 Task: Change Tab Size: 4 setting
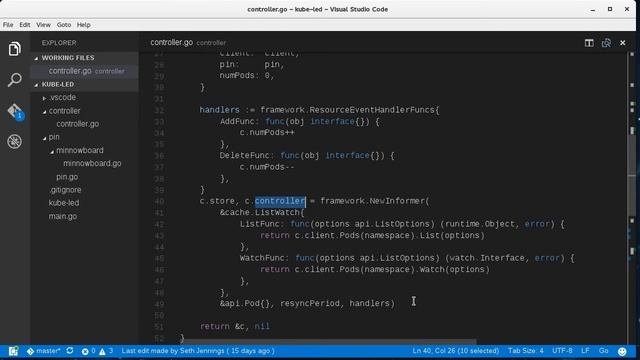click(x=526, y=351)
